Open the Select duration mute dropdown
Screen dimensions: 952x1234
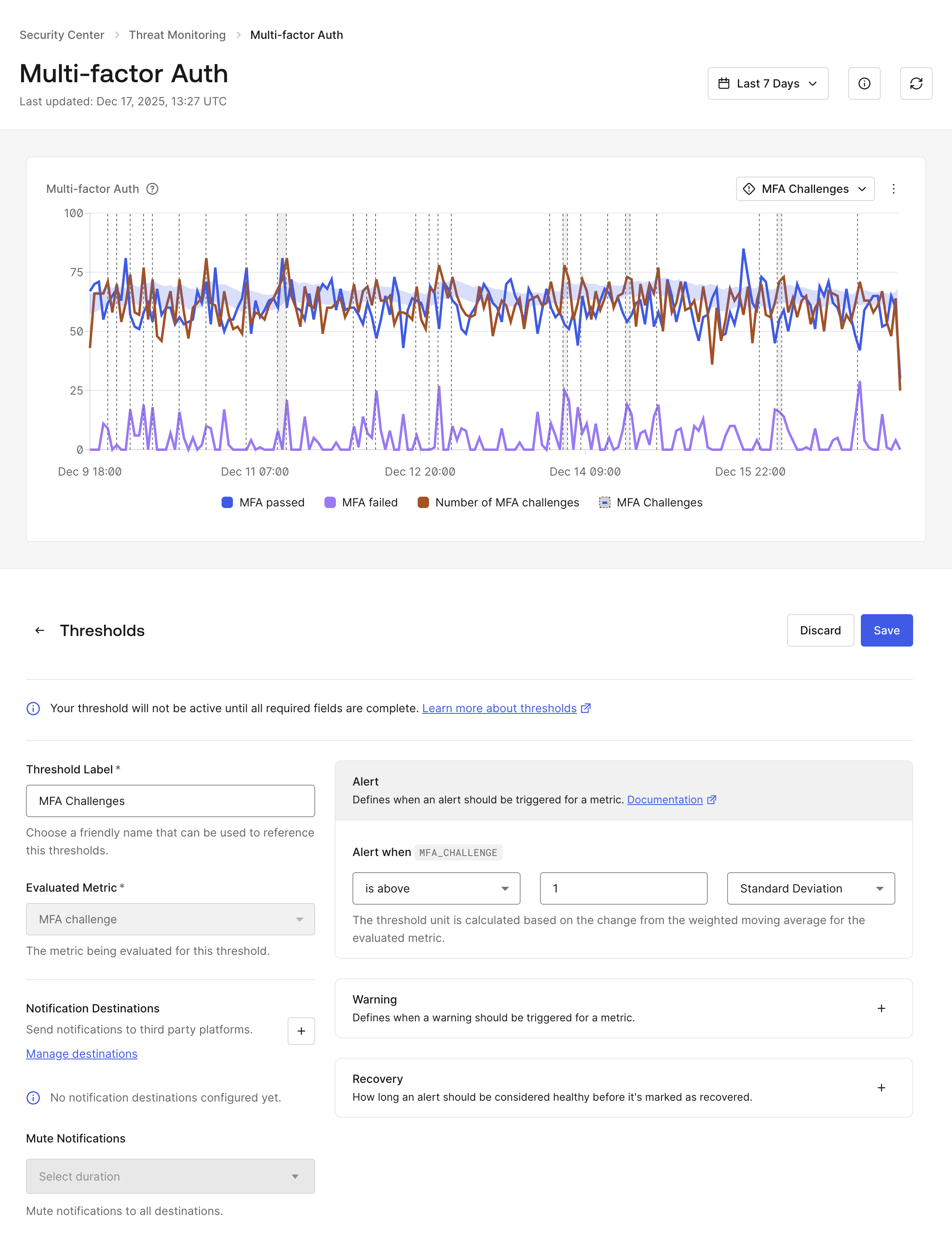click(x=170, y=1176)
